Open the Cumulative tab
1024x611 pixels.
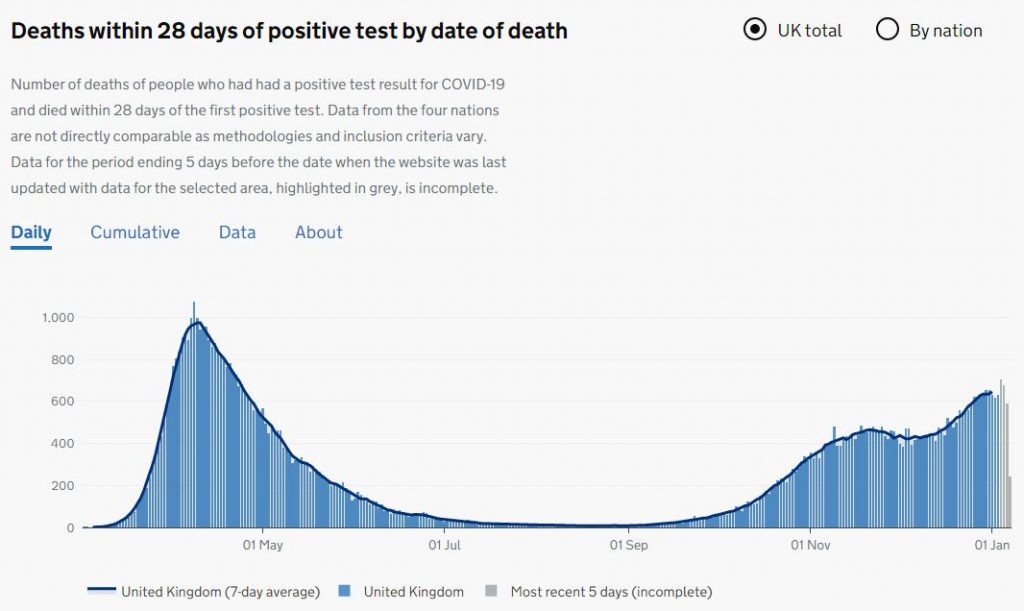point(135,232)
